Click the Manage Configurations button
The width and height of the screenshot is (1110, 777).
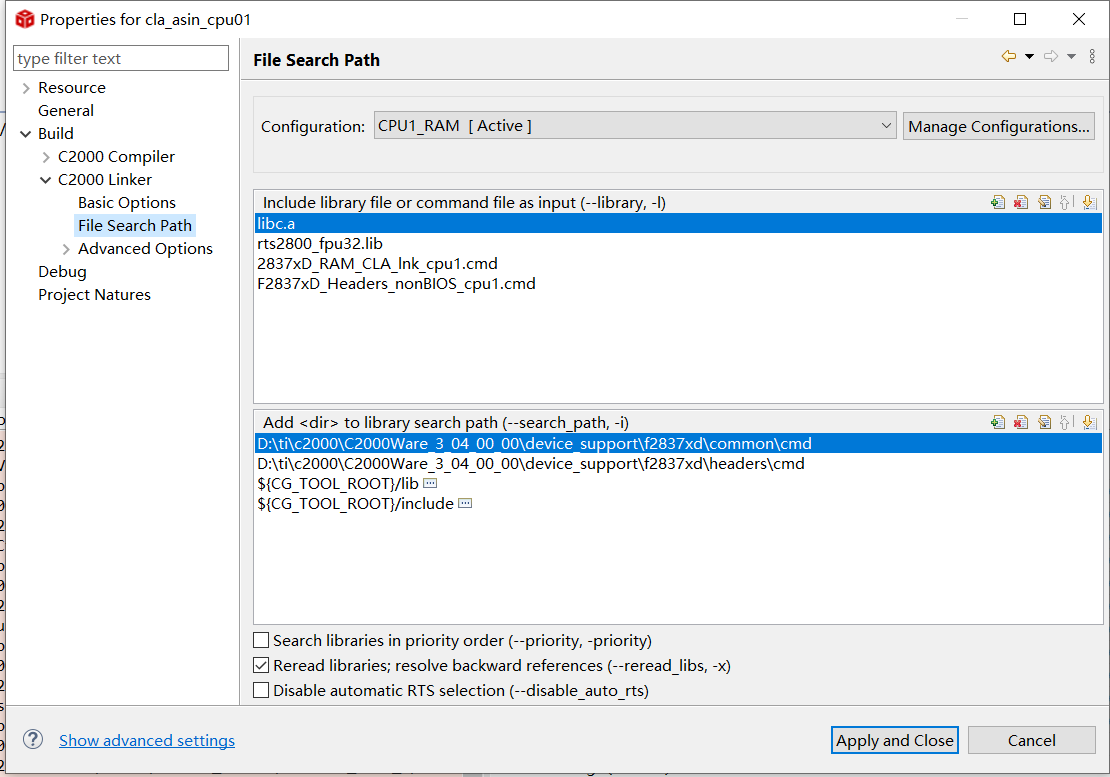tap(998, 126)
